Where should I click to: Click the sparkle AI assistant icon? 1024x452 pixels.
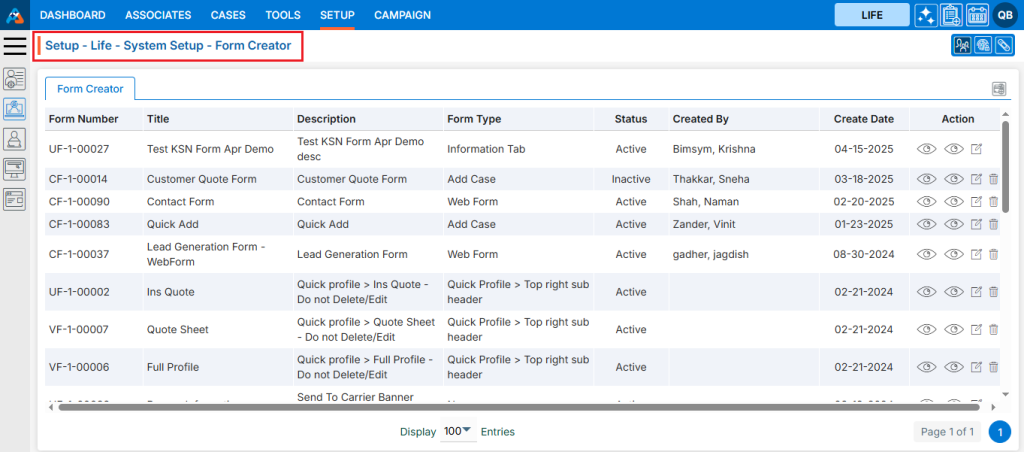(x=926, y=15)
